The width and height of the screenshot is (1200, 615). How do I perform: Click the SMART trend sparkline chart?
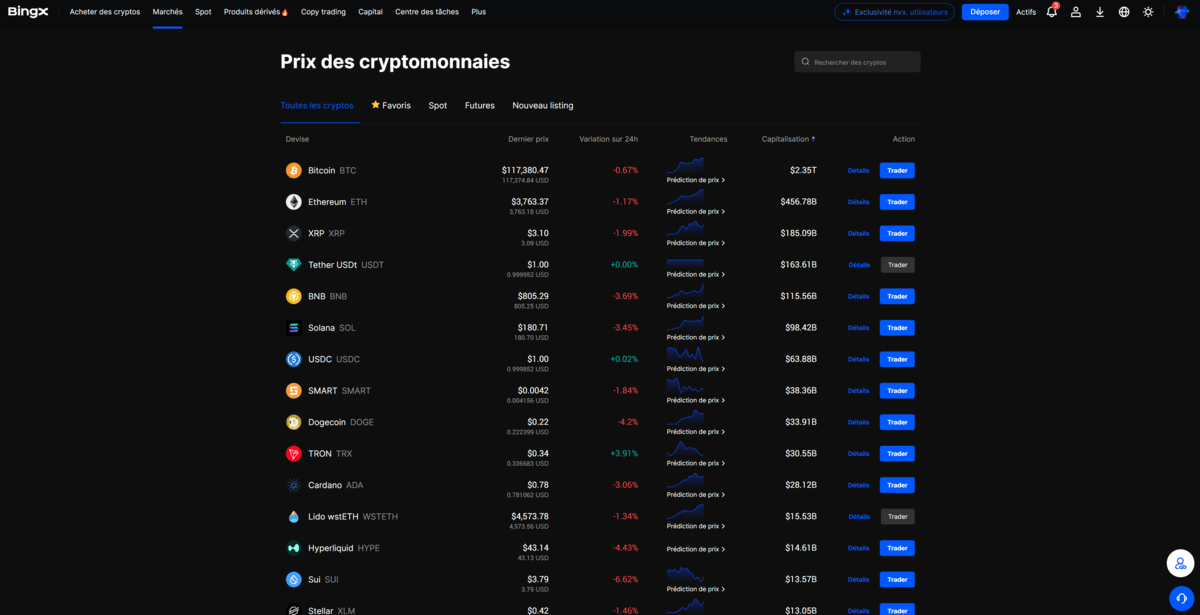click(x=686, y=385)
